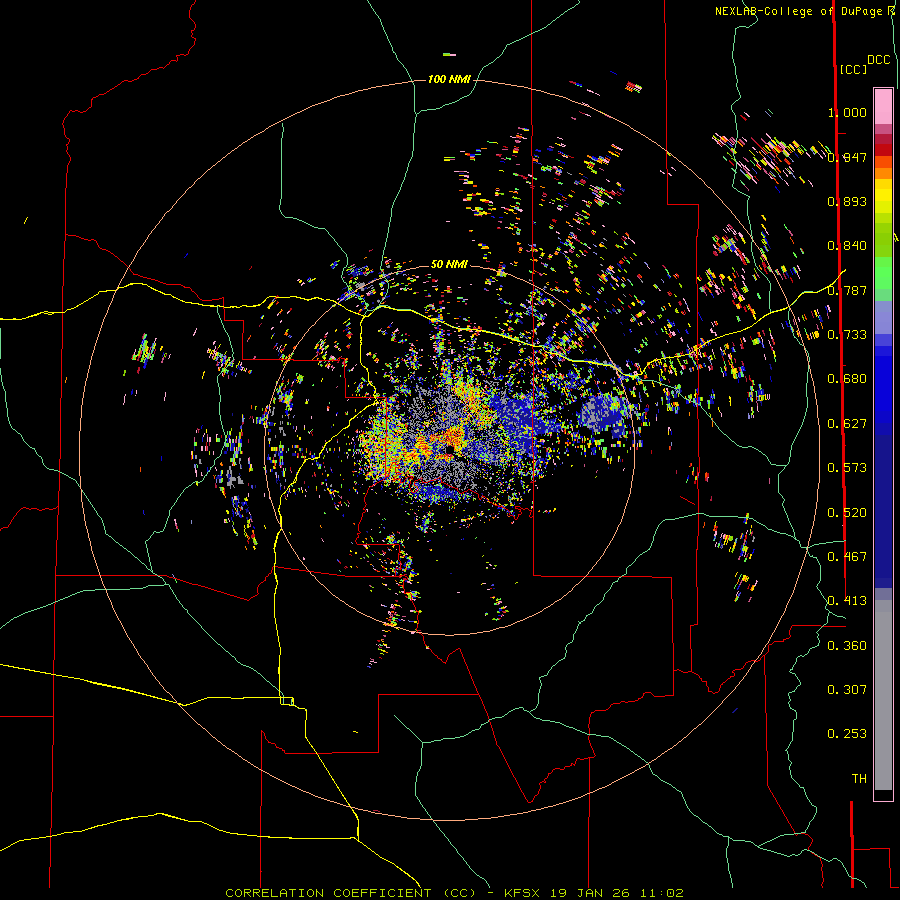Click the TH threshold label
Image resolution: width=900 pixels, height=900 pixels.
[859, 779]
